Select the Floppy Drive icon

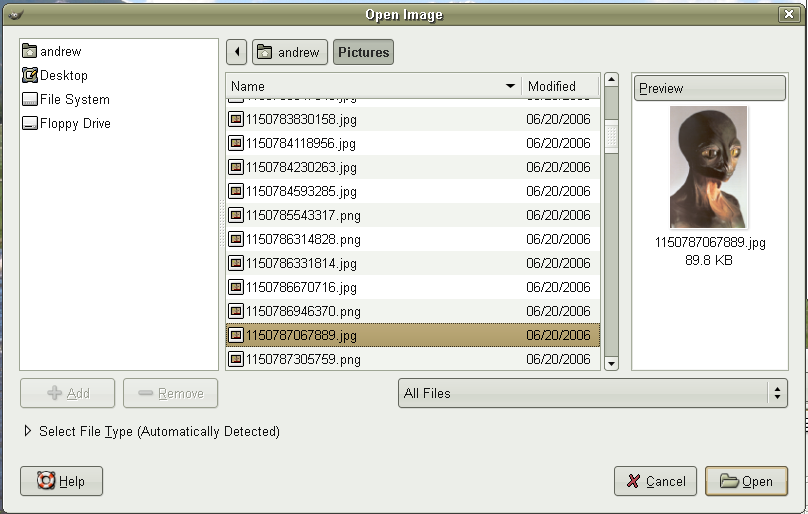[30, 123]
